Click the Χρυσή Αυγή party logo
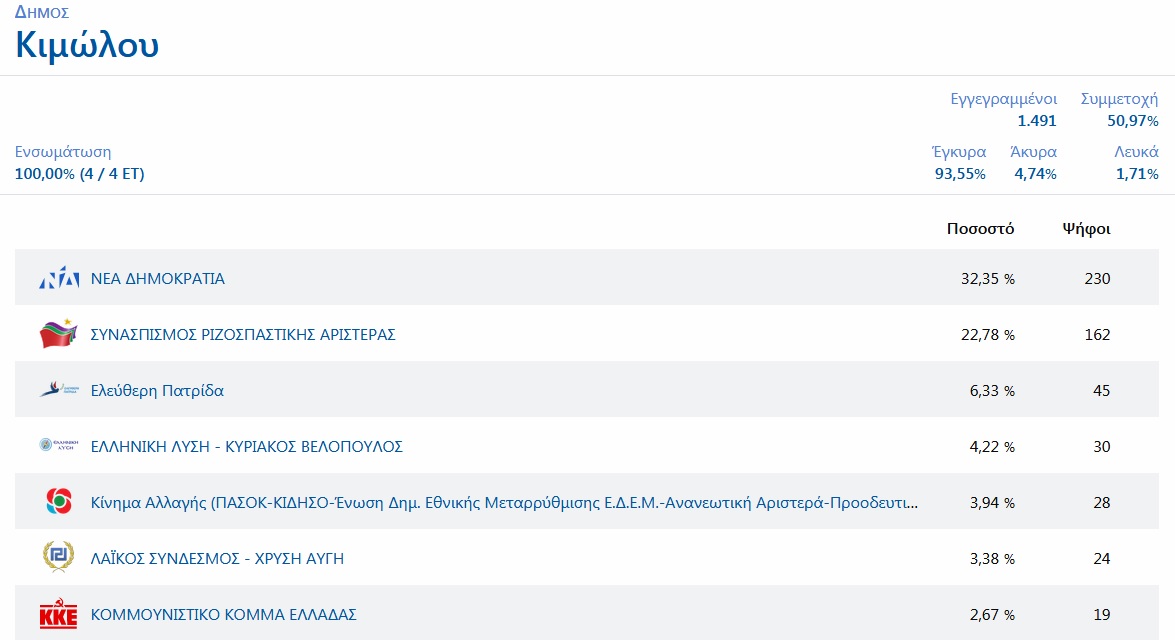 click(58, 558)
